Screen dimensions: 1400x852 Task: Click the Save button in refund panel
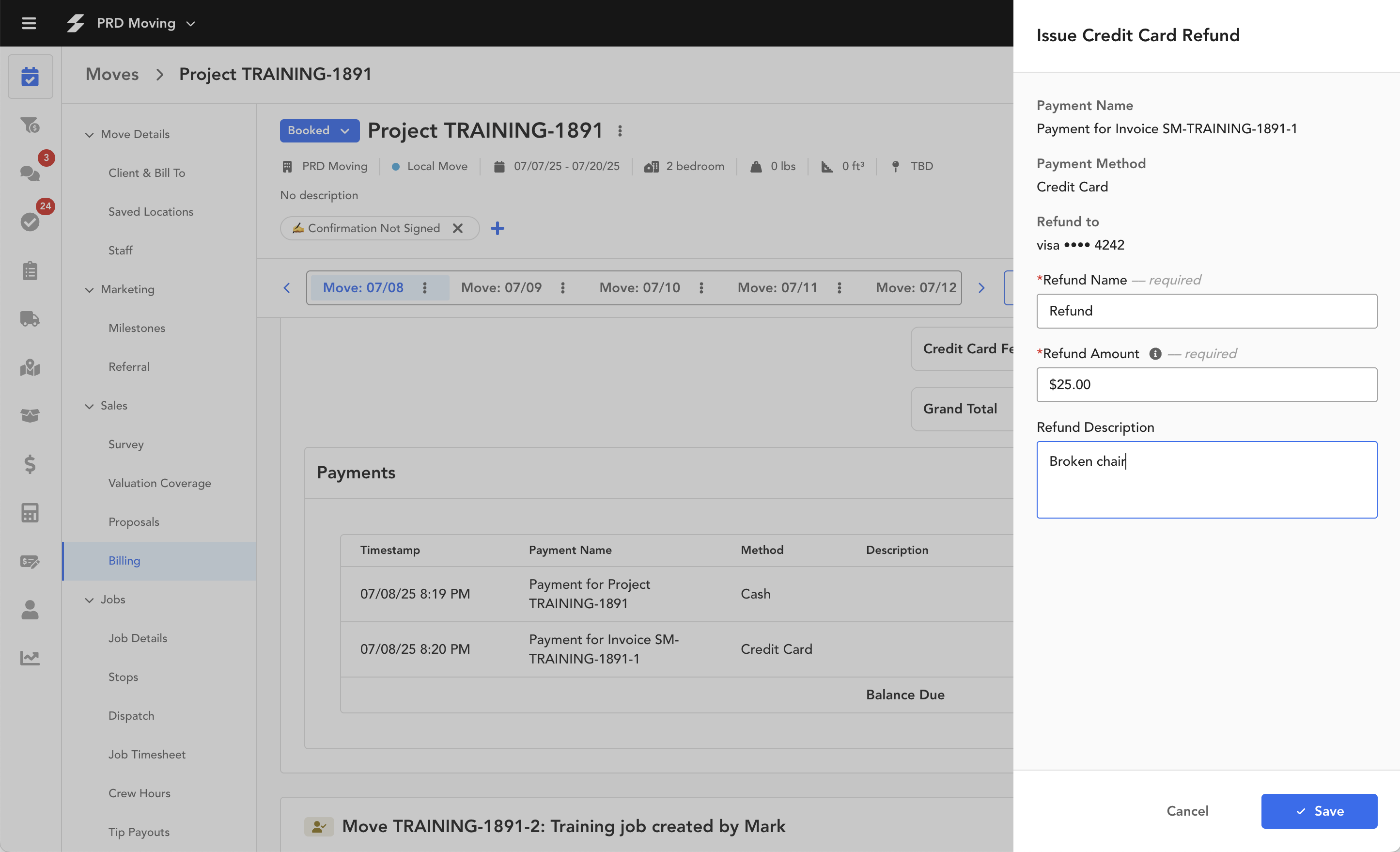tap(1319, 811)
